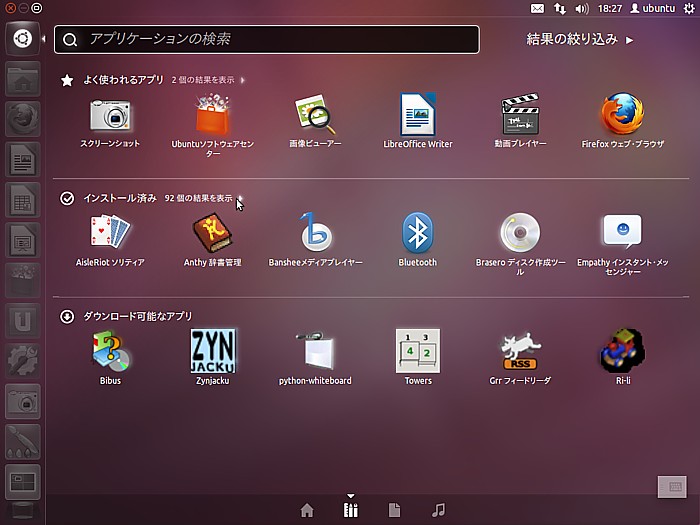The height and width of the screenshot is (525, 700).
Task: Open the paintbrush drawing app in launcher
Action: 23,442
